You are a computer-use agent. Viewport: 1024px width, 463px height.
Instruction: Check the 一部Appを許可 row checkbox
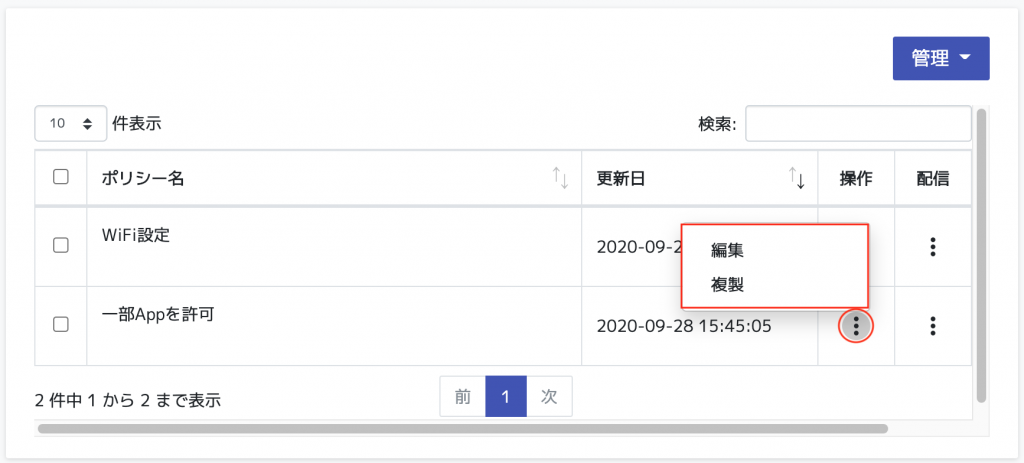pos(61,324)
